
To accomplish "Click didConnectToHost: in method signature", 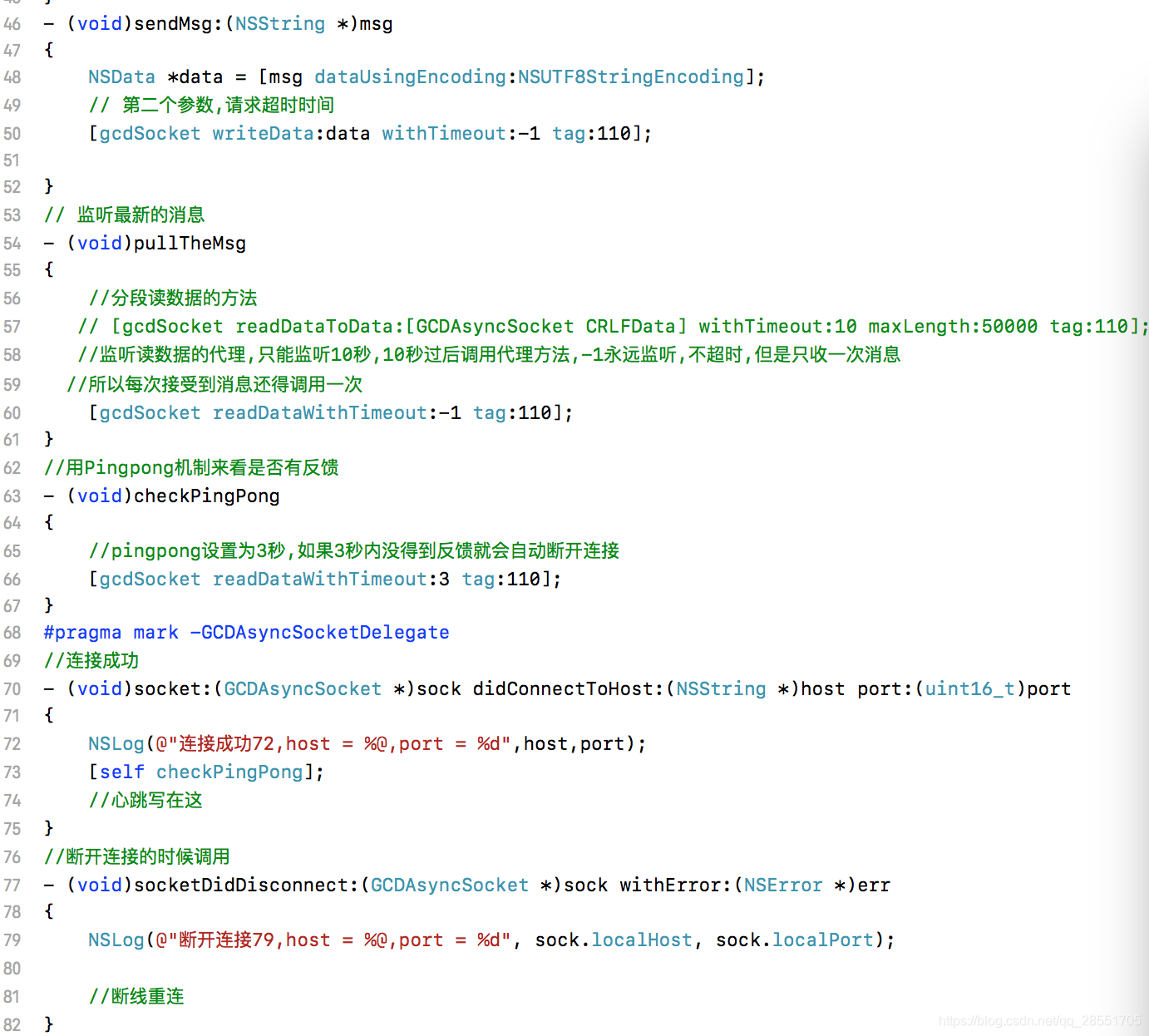I will tap(569, 689).
